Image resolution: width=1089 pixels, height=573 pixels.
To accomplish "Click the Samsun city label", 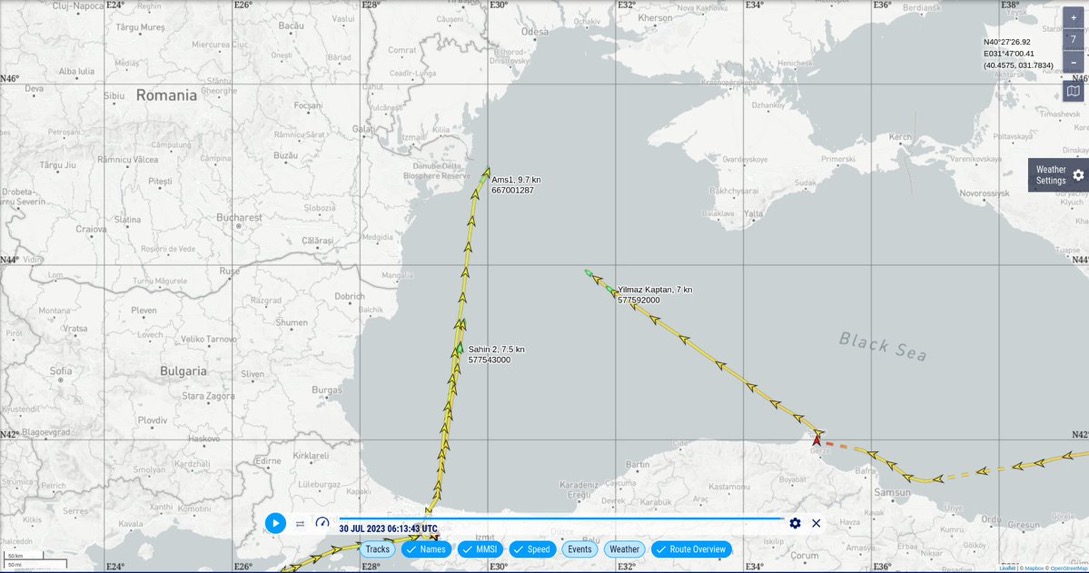I will (x=892, y=492).
